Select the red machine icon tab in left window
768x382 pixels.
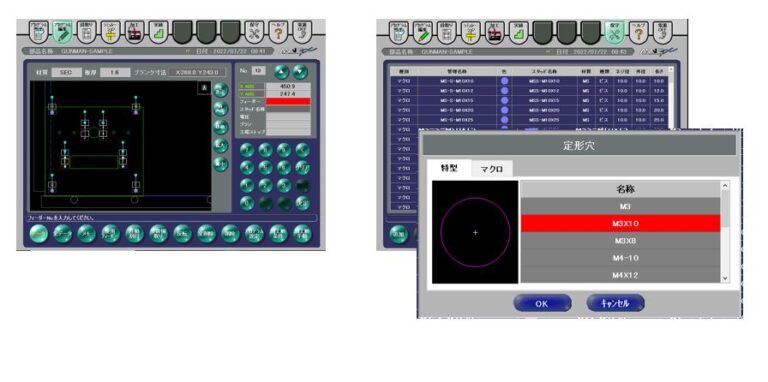134,32
